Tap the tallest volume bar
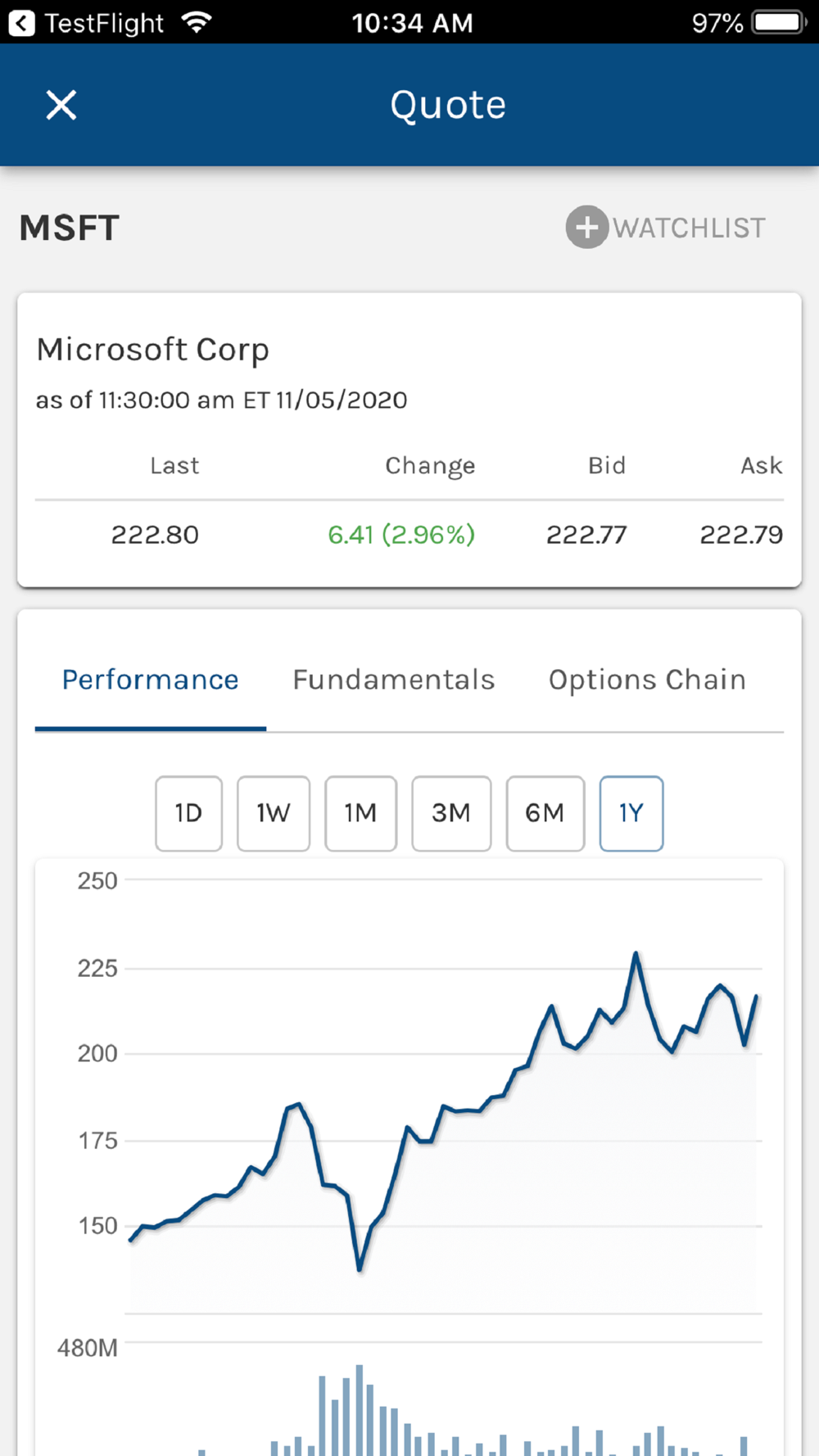The image size is (819, 1456). [359, 1409]
